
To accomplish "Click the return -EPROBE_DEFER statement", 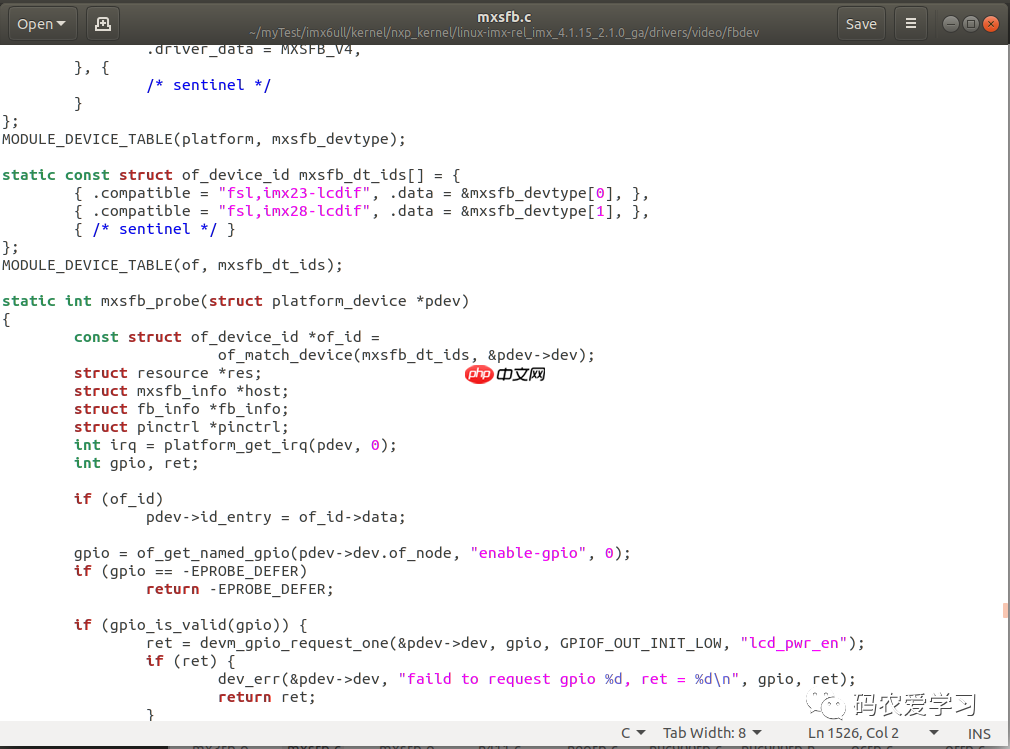I will [x=240, y=589].
